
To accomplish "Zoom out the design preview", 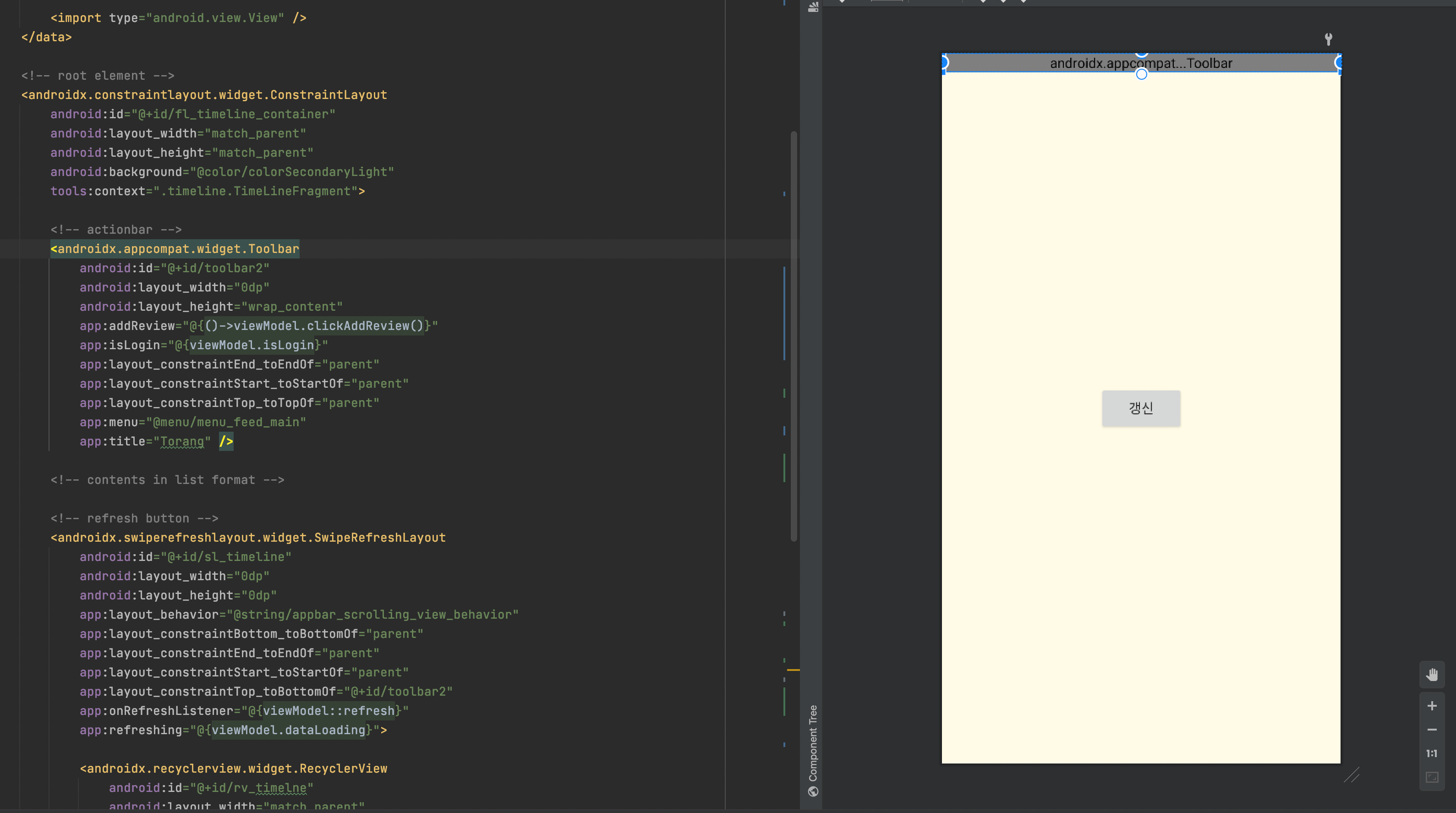I will [1431, 729].
